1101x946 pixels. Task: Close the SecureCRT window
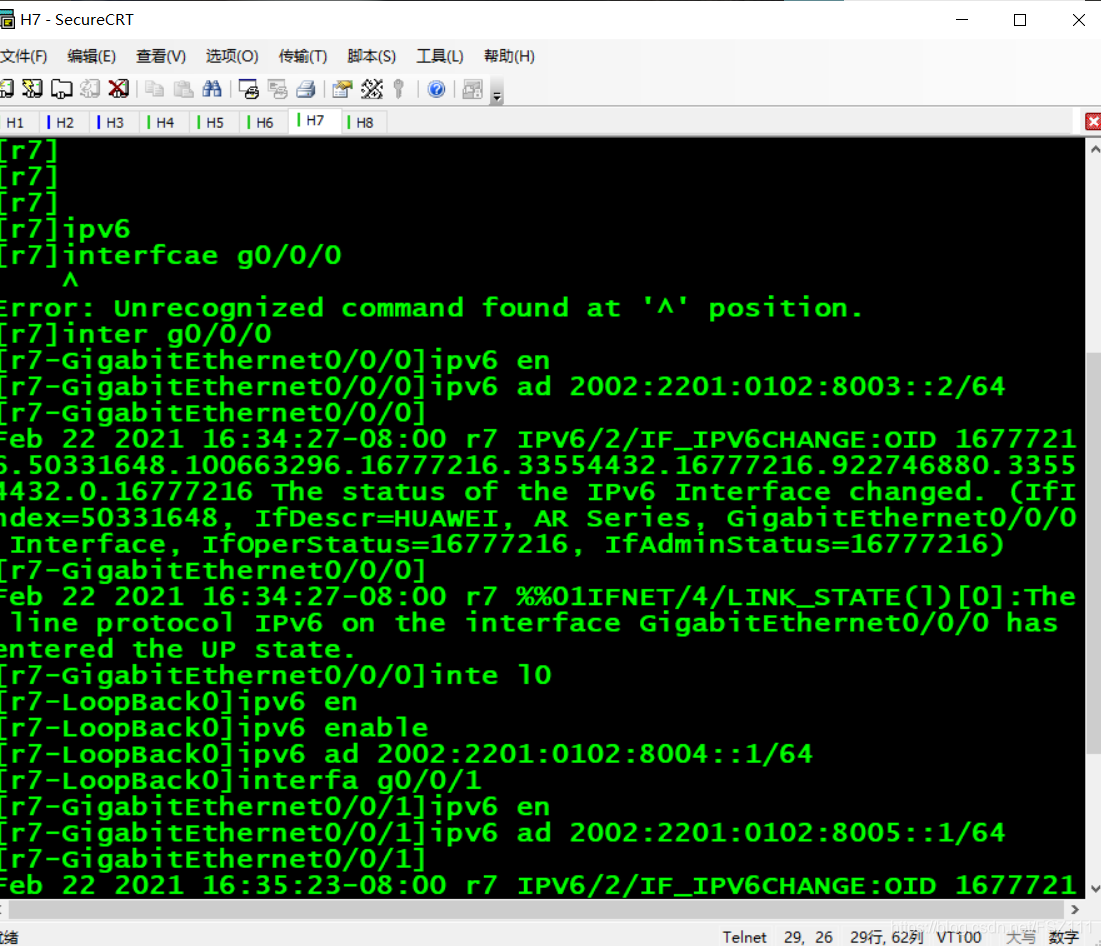tap(1079, 20)
